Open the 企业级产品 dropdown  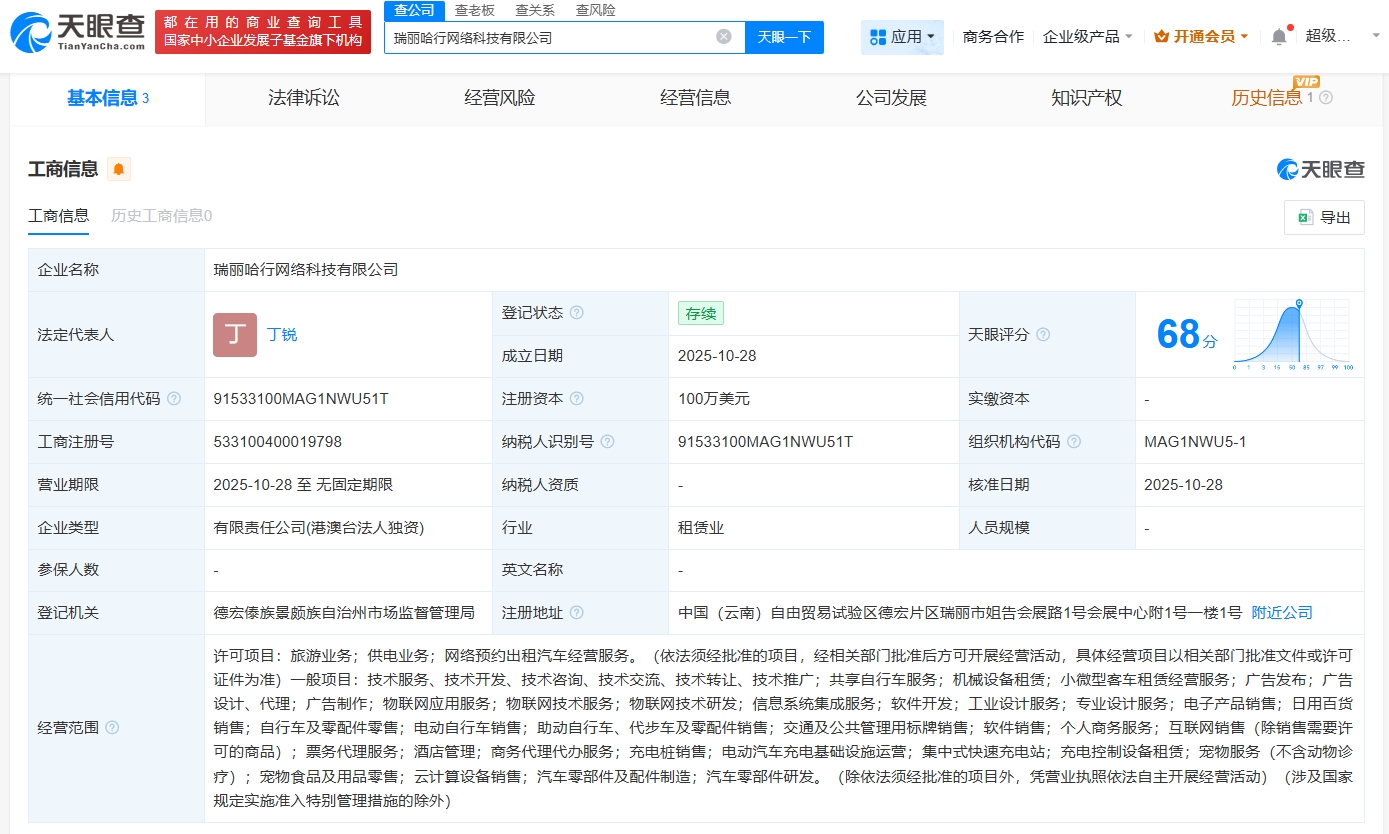coord(1087,35)
